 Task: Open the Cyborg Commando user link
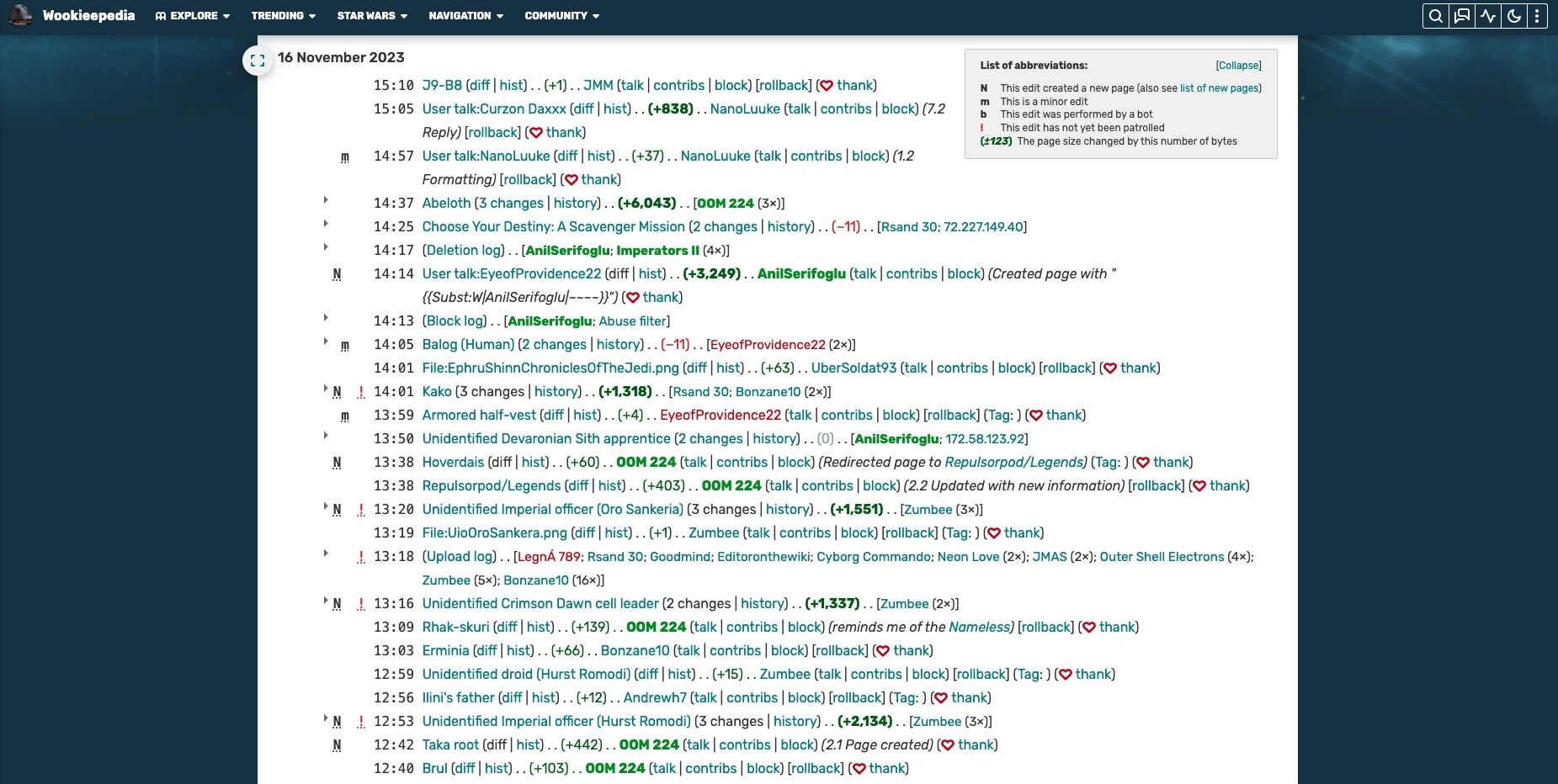[875, 557]
